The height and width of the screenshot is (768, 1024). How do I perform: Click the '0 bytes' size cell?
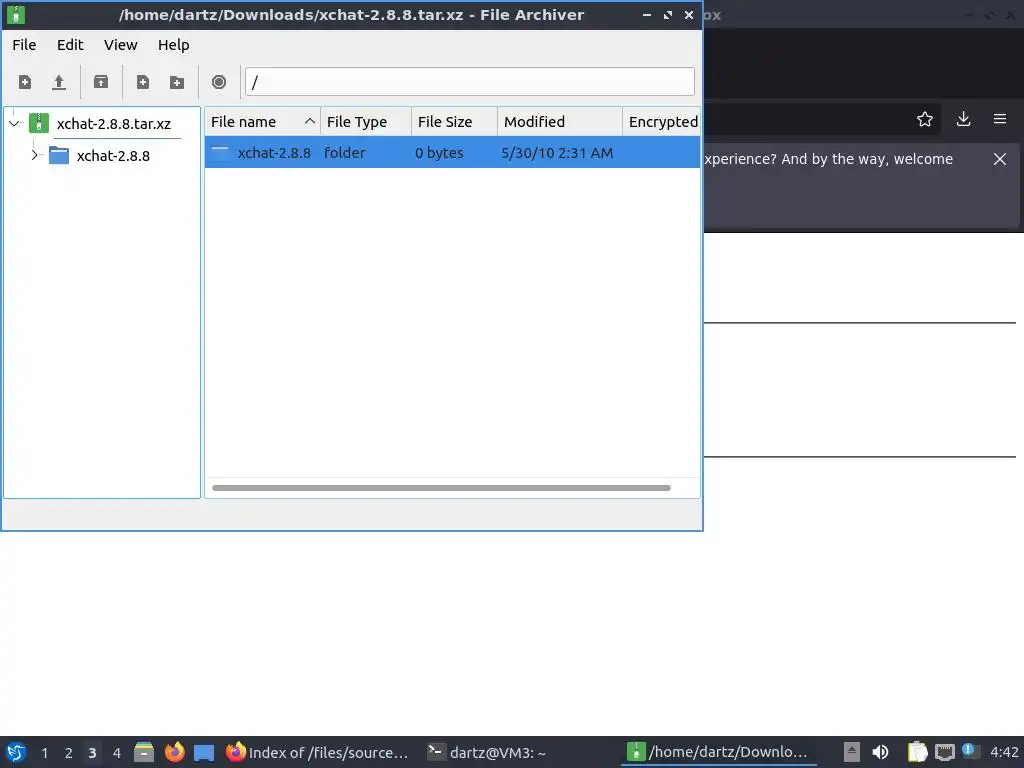(439, 153)
